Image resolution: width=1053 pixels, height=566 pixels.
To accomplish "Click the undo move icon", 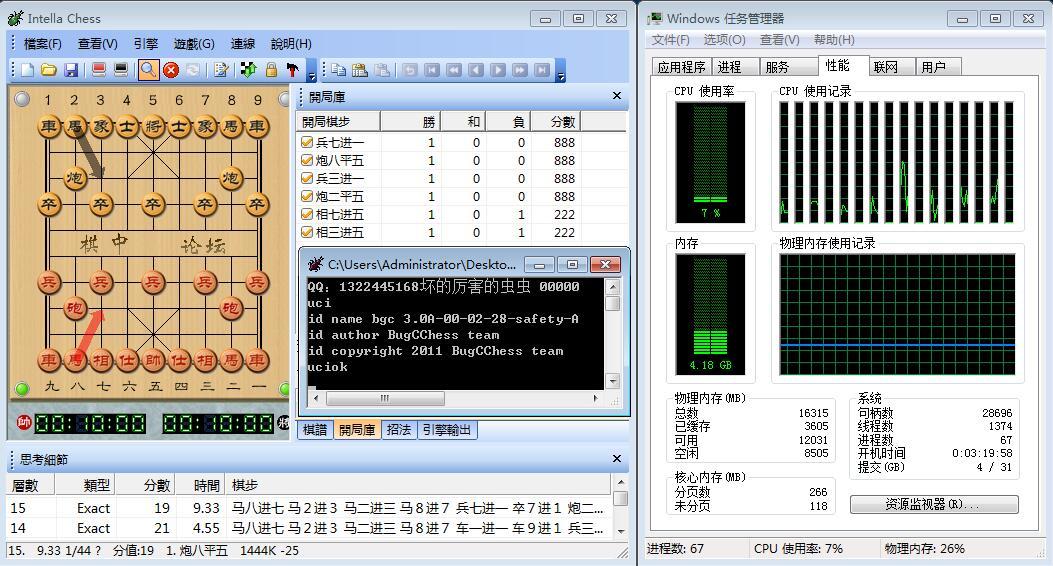I will 410,70.
